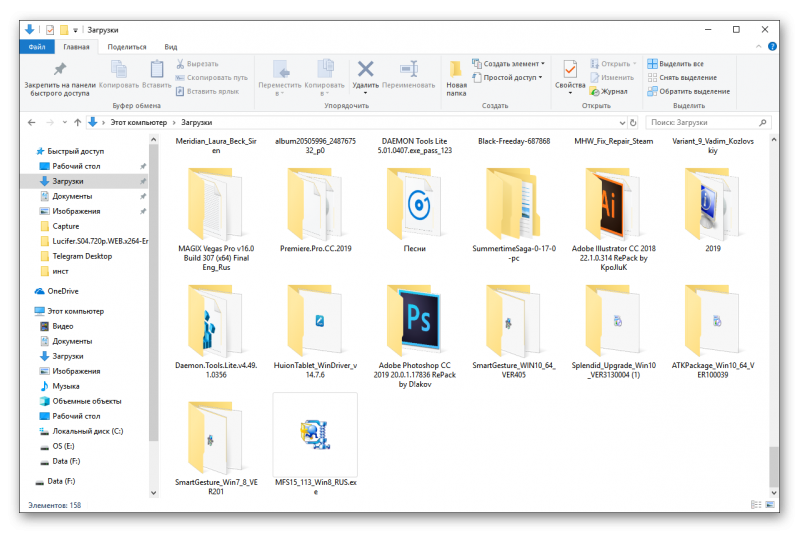The image size is (800, 533).
Task: Select the MAGIX Vegas Pro v16.0 folder
Action: click(216, 219)
